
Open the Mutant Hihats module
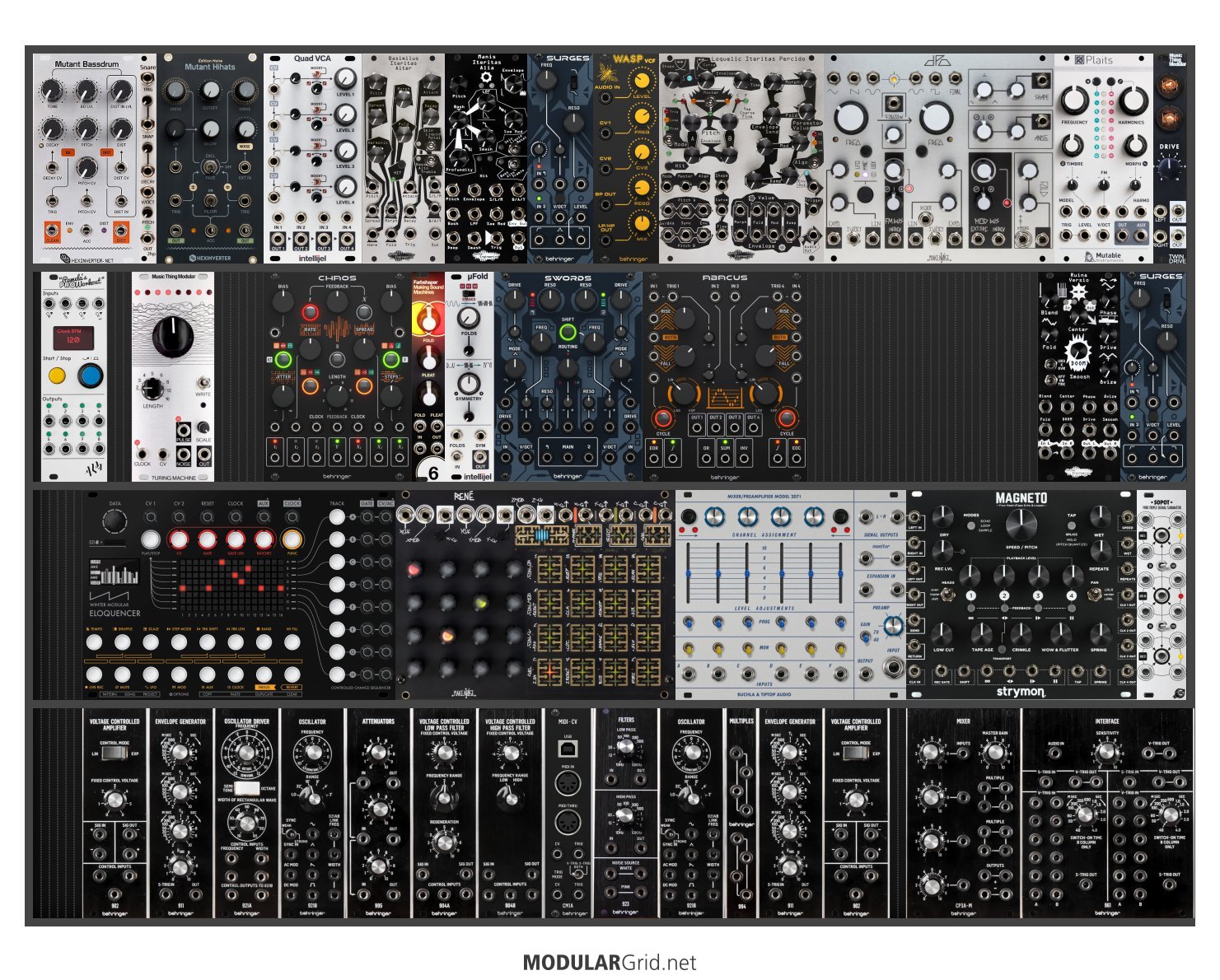(209, 159)
